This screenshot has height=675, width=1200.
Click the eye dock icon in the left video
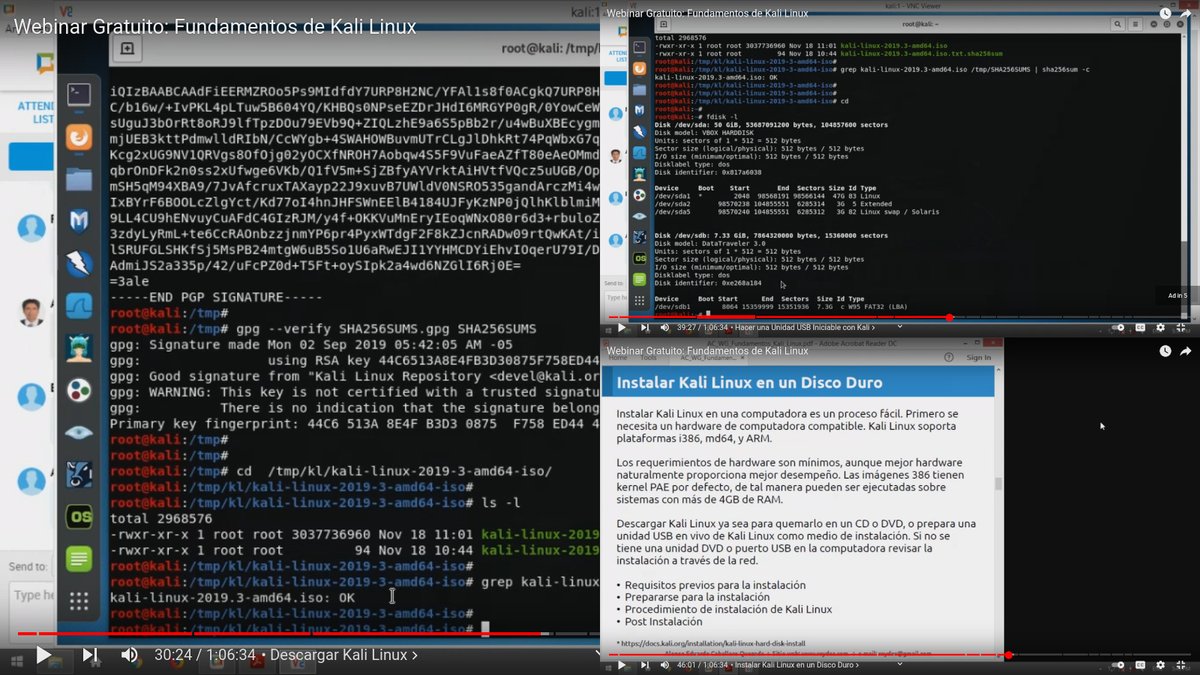(x=79, y=432)
